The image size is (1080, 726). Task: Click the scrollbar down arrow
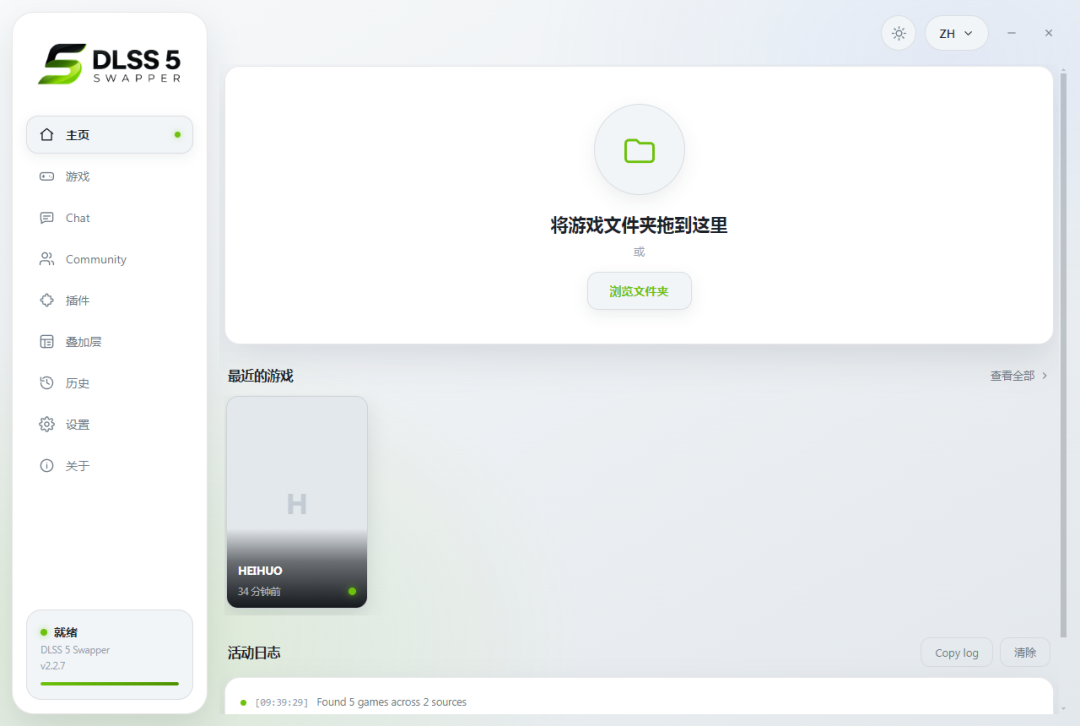coord(1063,708)
